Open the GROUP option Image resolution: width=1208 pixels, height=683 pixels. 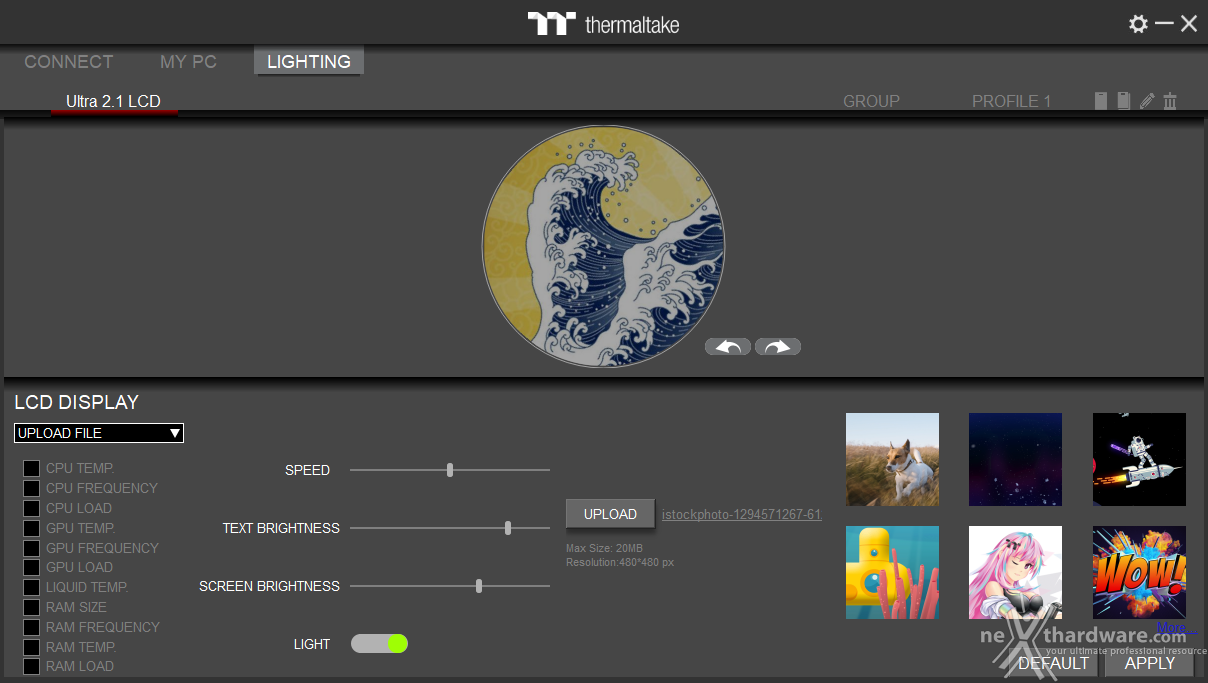pos(871,101)
